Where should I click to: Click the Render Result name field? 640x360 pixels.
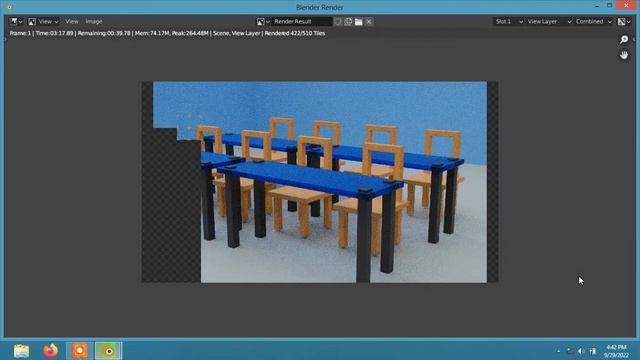(x=302, y=22)
